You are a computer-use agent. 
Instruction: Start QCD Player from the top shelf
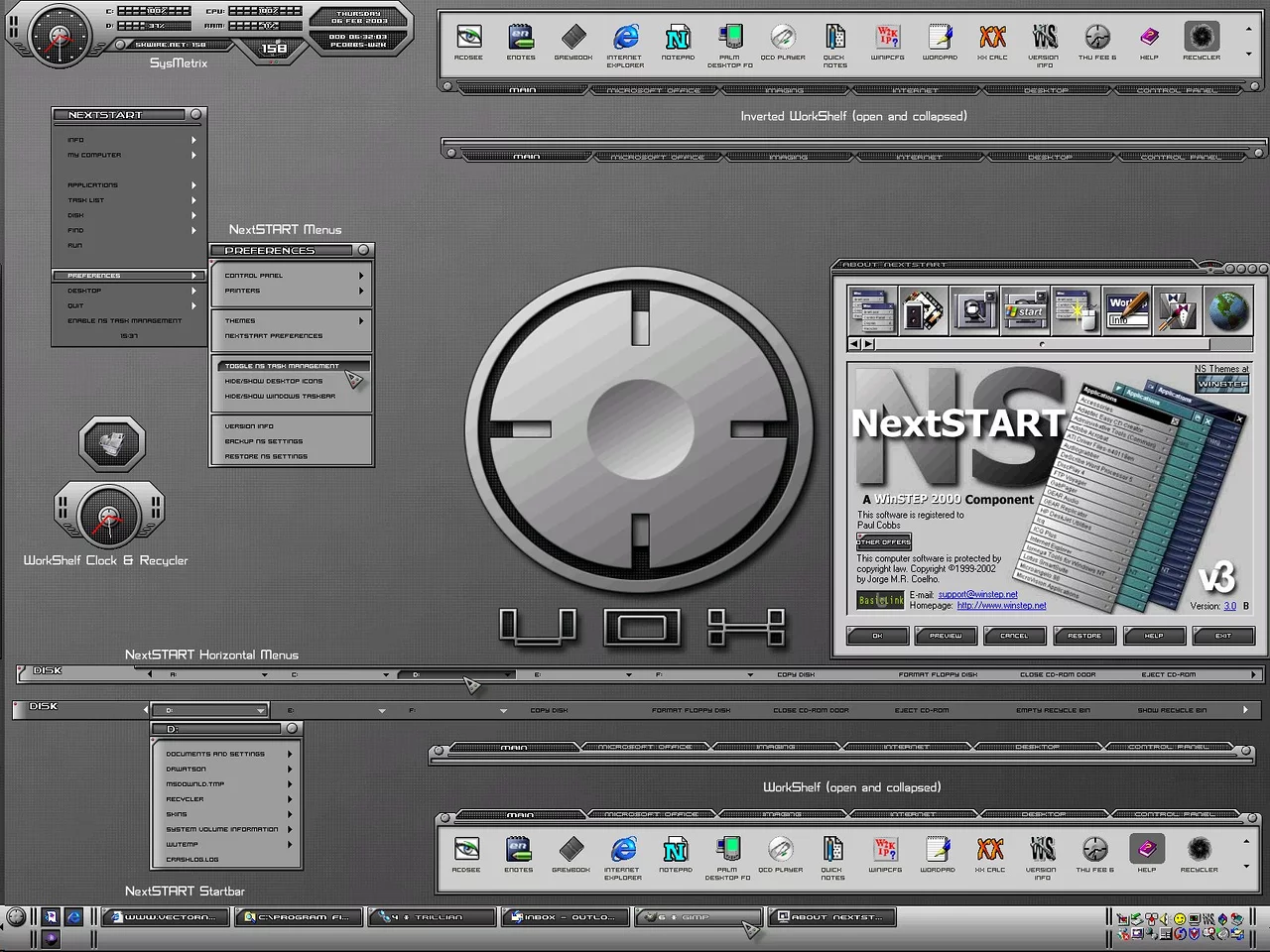pyautogui.click(x=783, y=38)
